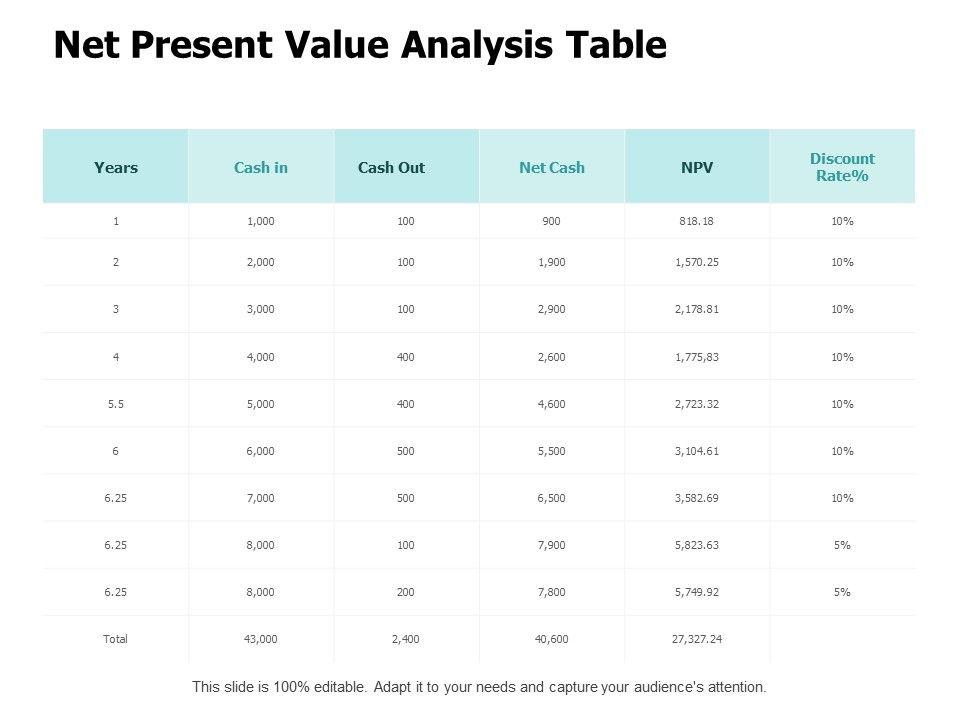
Task: Select the 5.5 years cell
Action: pos(116,404)
